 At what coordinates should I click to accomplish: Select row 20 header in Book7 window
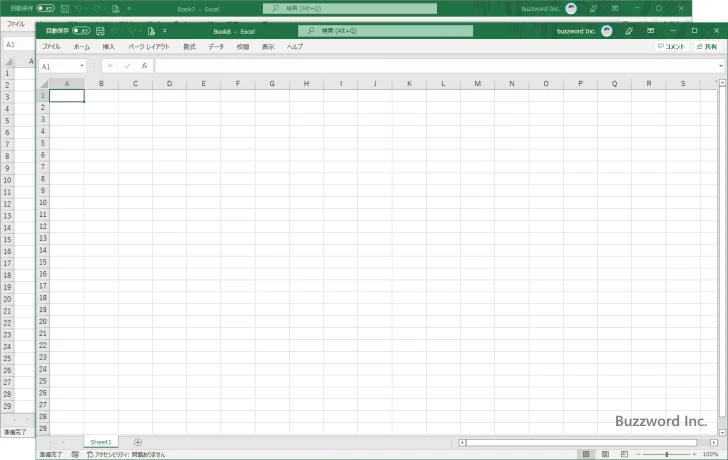[x=7, y=299]
